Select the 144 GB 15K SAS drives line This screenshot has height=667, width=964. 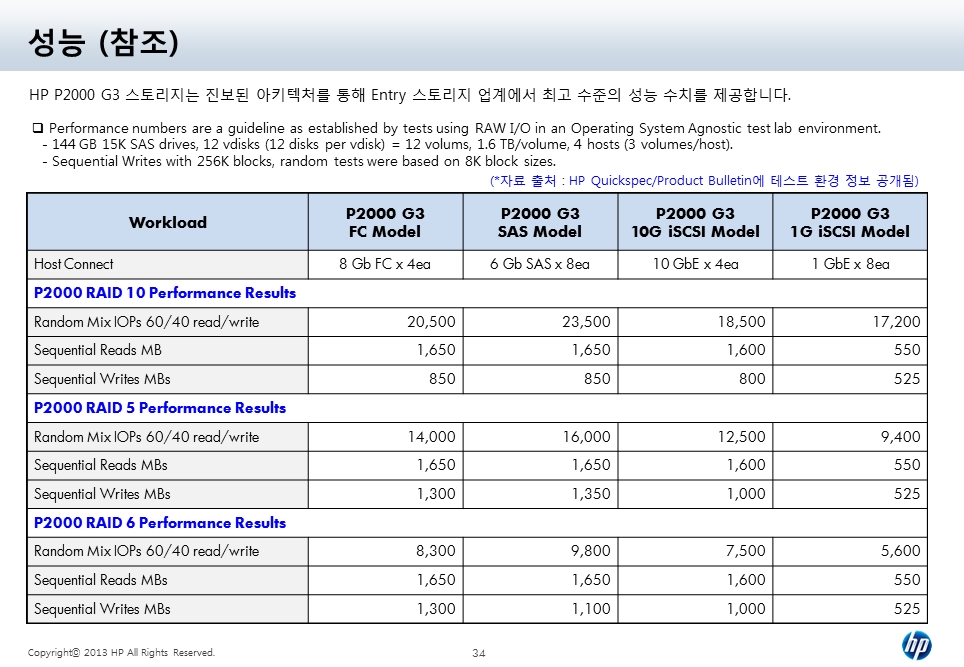(x=387, y=144)
